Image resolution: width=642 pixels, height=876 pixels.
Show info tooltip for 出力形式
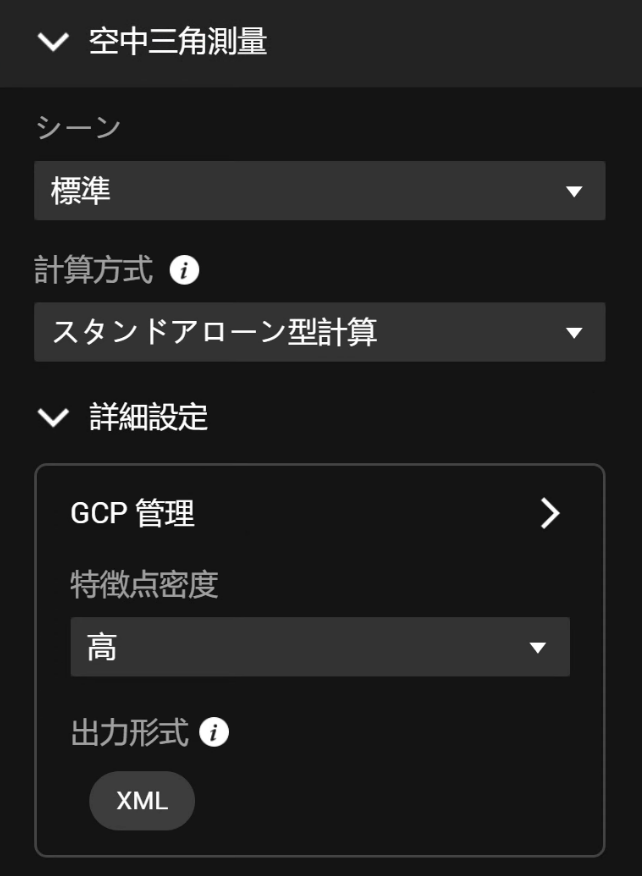click(x=214, y=733)
